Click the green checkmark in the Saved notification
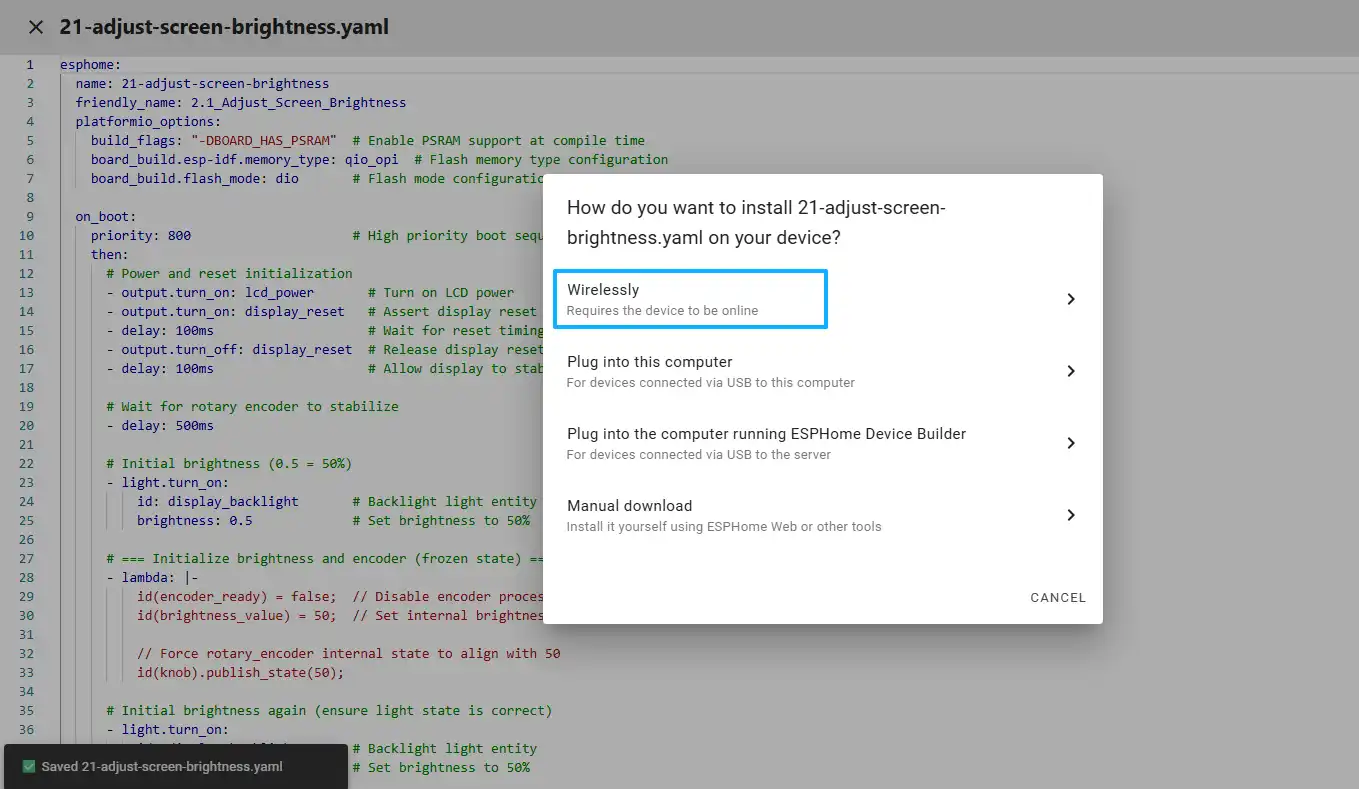Image resolution: width=1359 pixels, height=789 pixels. point(29,767)
